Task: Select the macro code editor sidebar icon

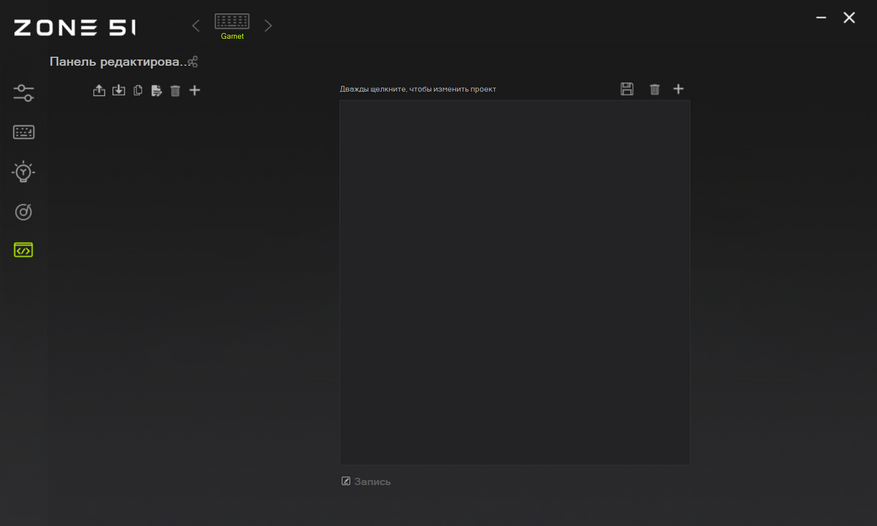Action: point(23,250)
